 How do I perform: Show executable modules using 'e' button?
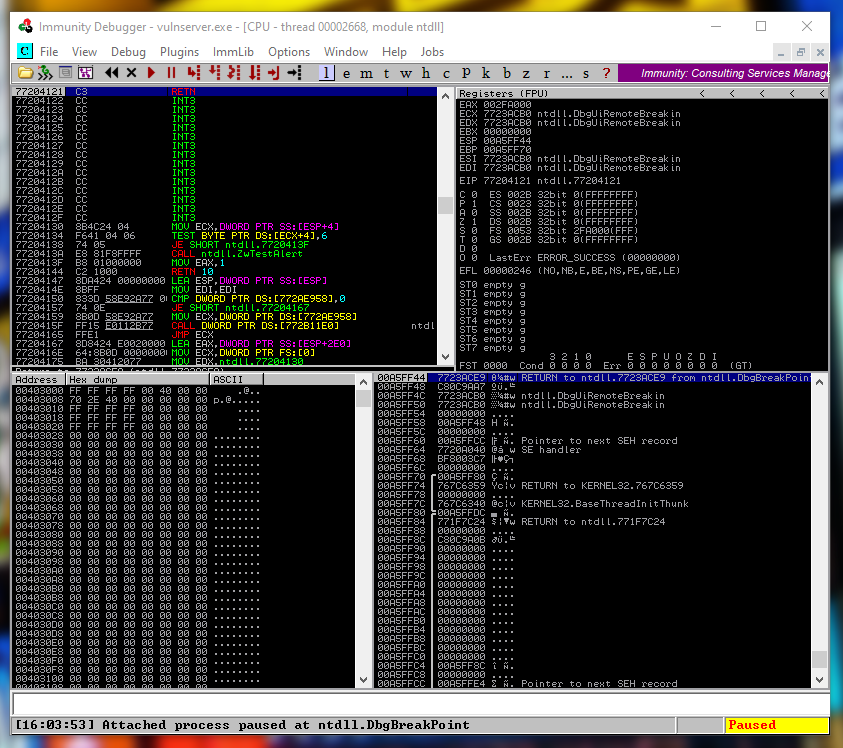coord(346,73)
